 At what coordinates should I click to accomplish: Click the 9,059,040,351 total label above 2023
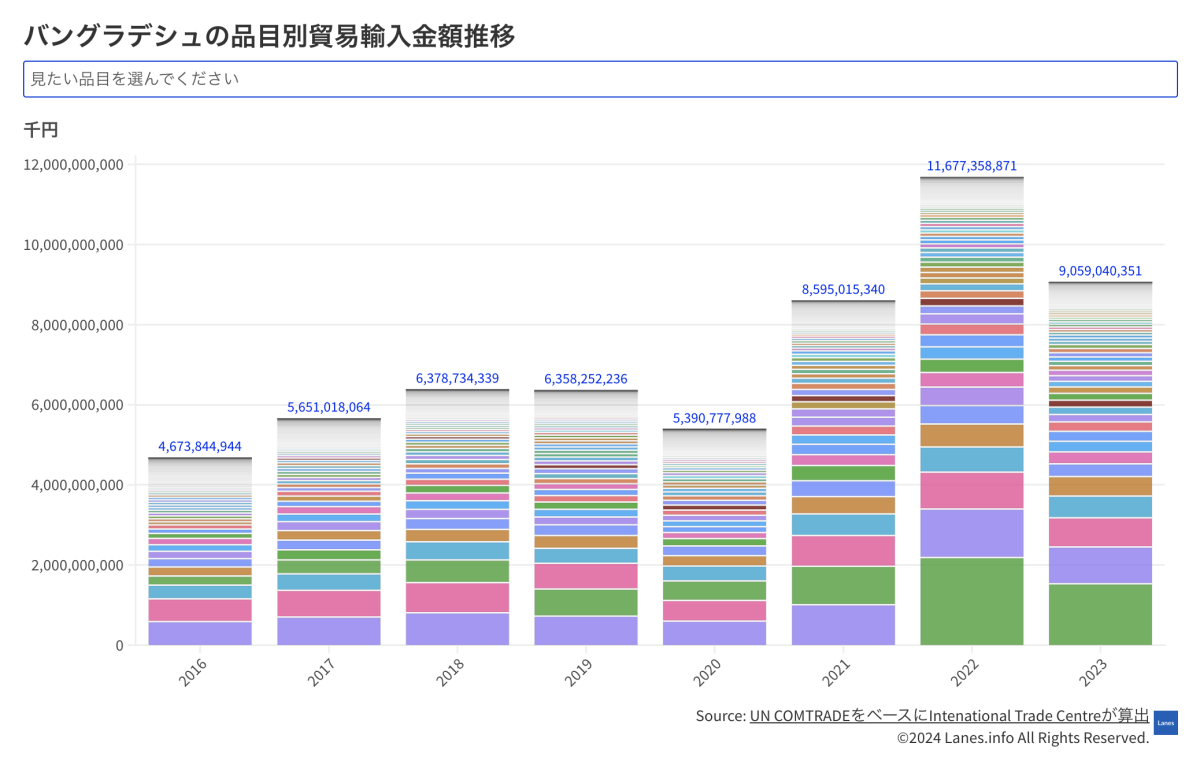(x=1100, y=271)
